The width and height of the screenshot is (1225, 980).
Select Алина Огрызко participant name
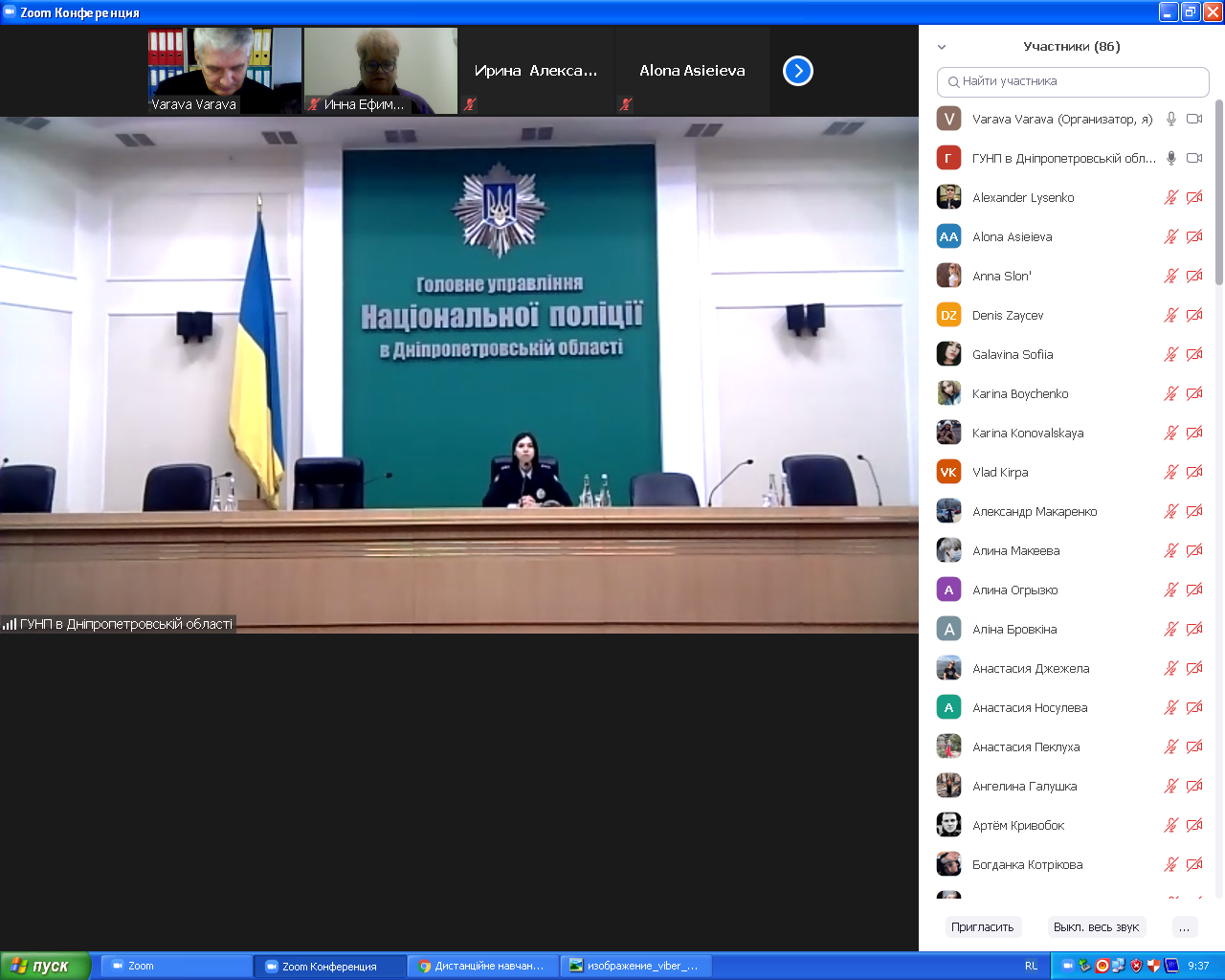[1014, 590]
